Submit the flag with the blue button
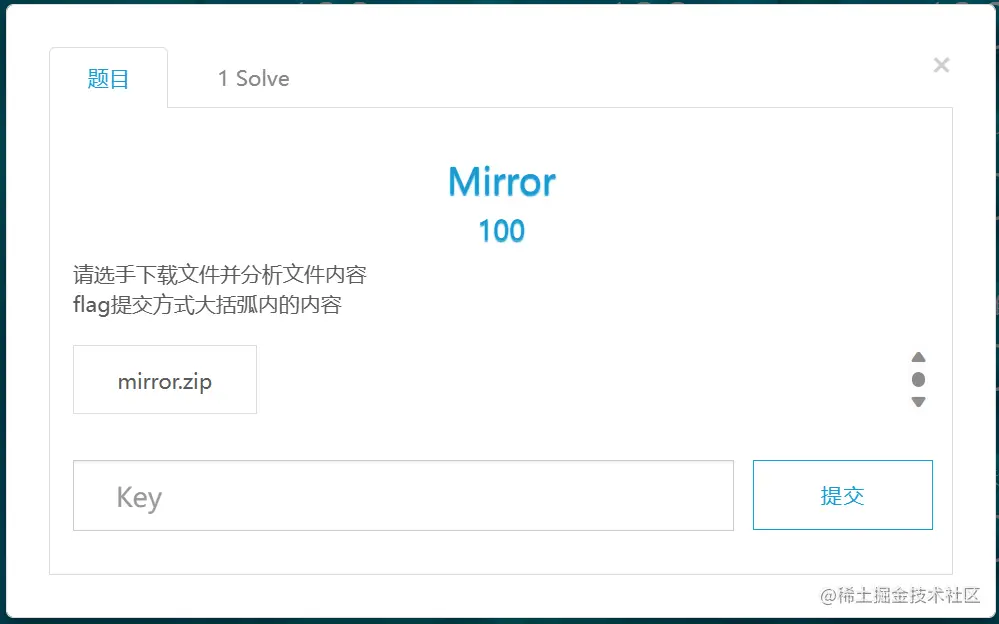 [x=842, y=494]
